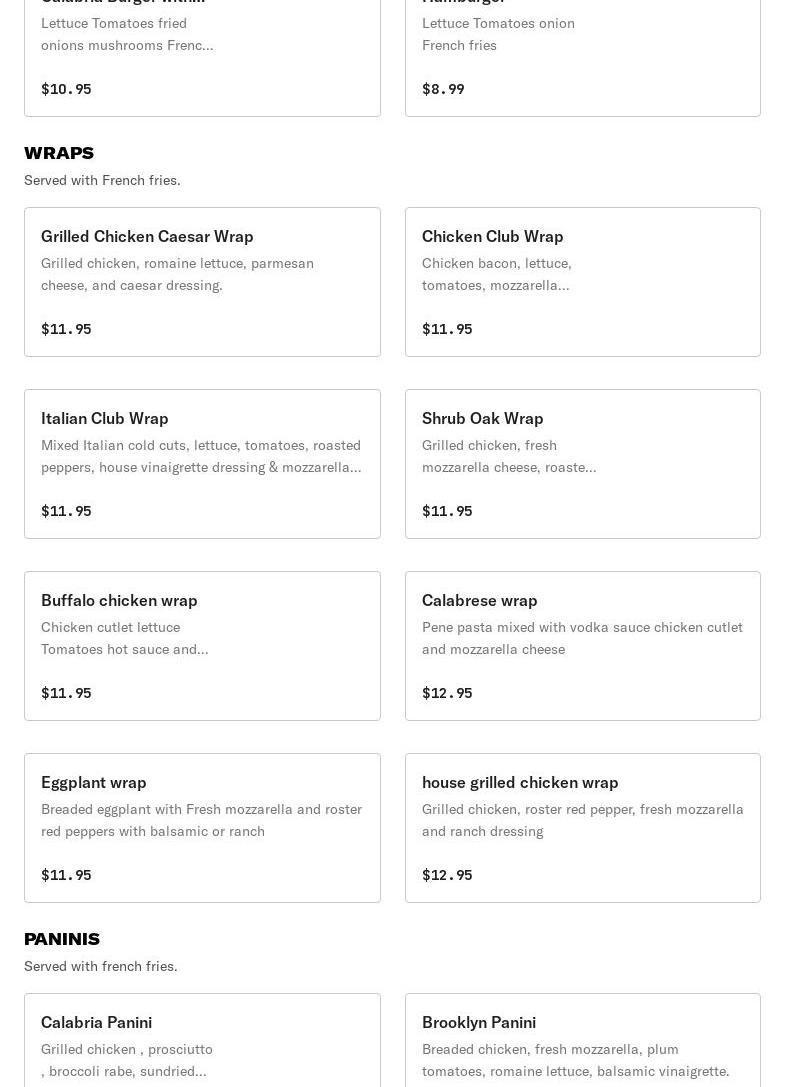Viewport: 785px width, 1087px height.
Task: Click the Calabrese wrap $12.95 price
Action: pos(447,693)
